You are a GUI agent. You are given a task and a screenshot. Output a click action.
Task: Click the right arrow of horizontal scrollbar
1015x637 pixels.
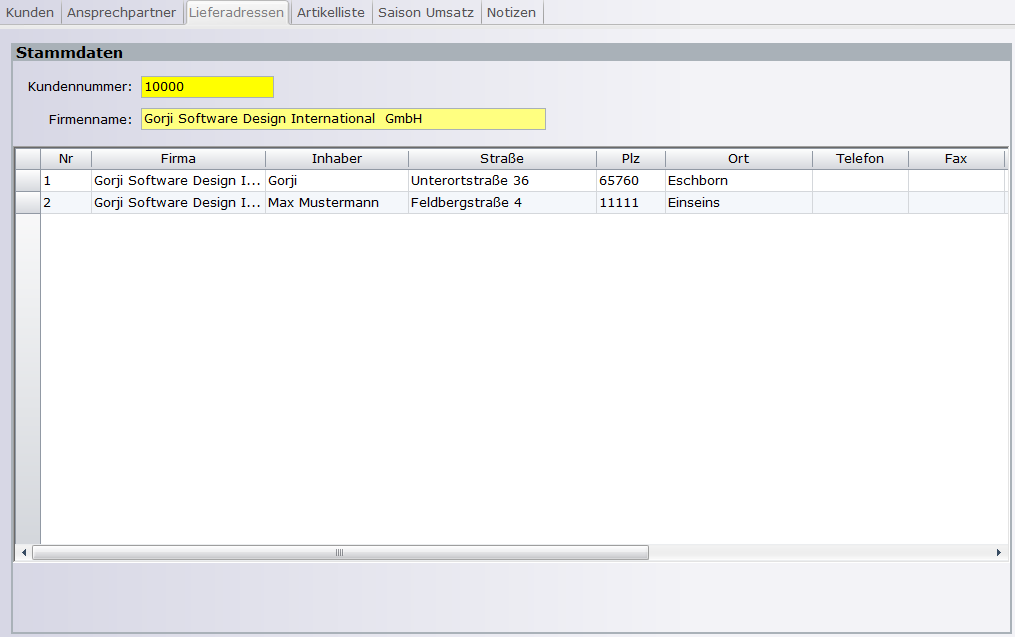[998, 553]
